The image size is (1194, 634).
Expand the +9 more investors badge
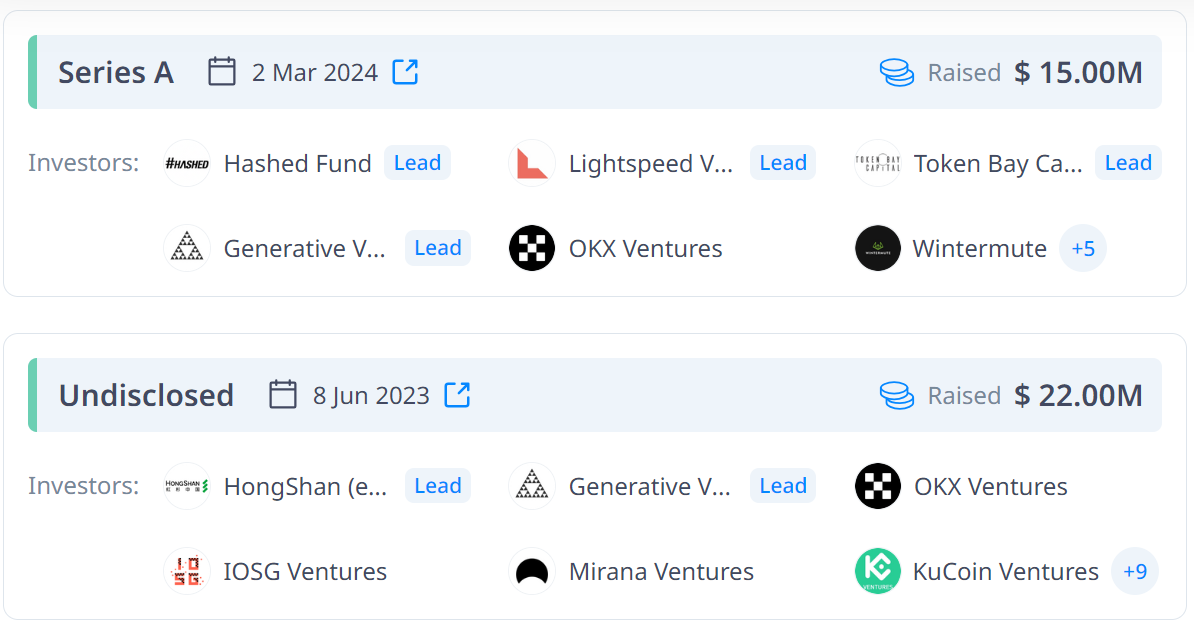point(1135,571)
